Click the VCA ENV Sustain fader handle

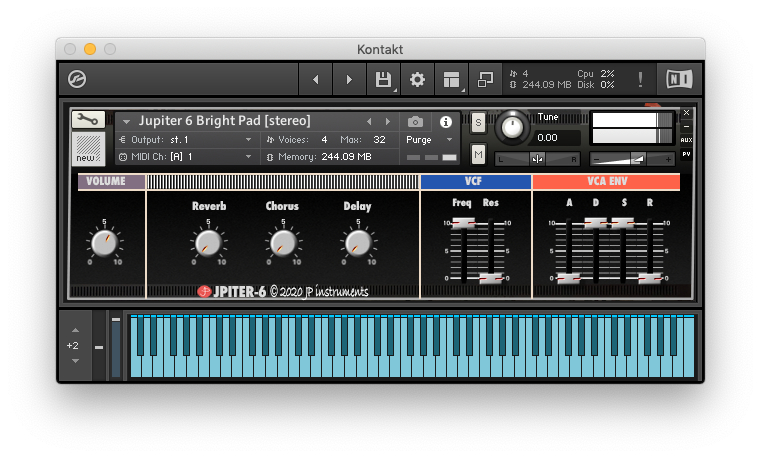pos(623,223)
